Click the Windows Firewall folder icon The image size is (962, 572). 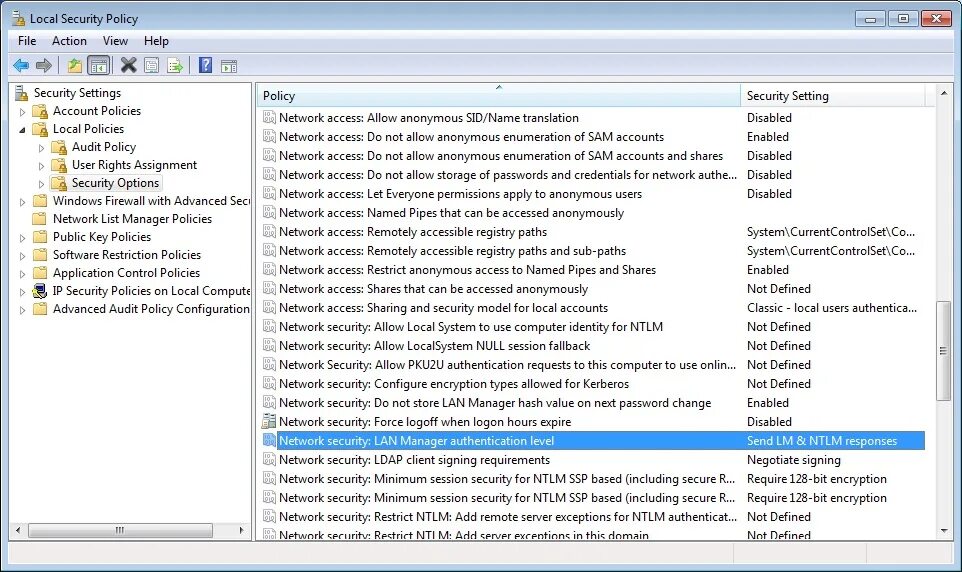[40, 201]
